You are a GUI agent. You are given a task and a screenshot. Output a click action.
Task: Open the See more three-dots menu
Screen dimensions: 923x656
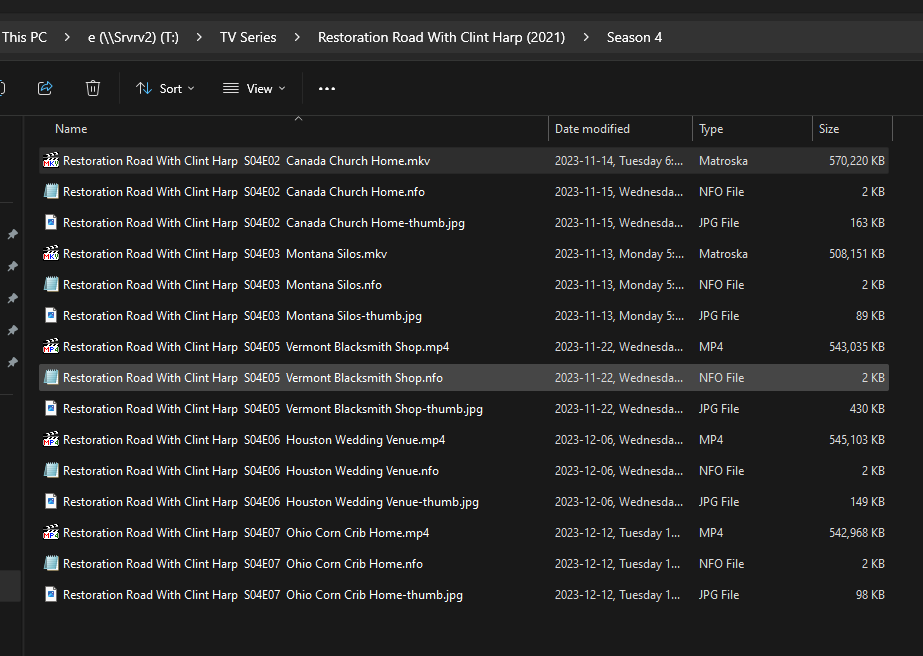[x=327, y=88]
